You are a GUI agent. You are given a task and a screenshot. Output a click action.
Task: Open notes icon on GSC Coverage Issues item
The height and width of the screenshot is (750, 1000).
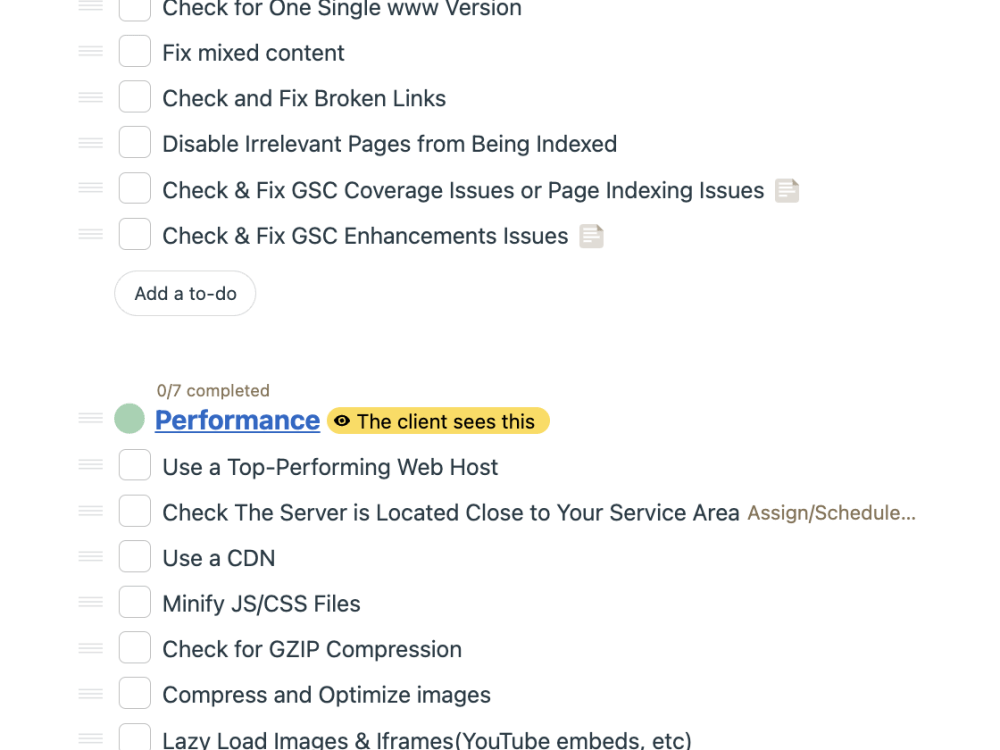tap(787, 191)
